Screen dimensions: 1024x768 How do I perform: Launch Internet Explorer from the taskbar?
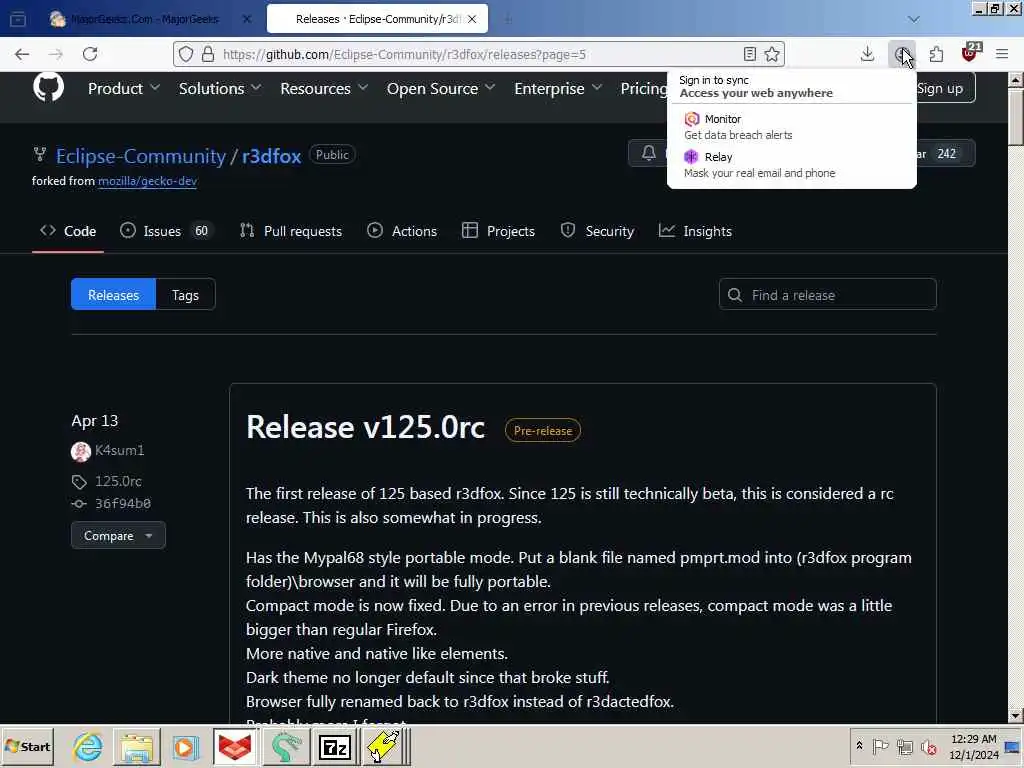[x=88, y=746]
